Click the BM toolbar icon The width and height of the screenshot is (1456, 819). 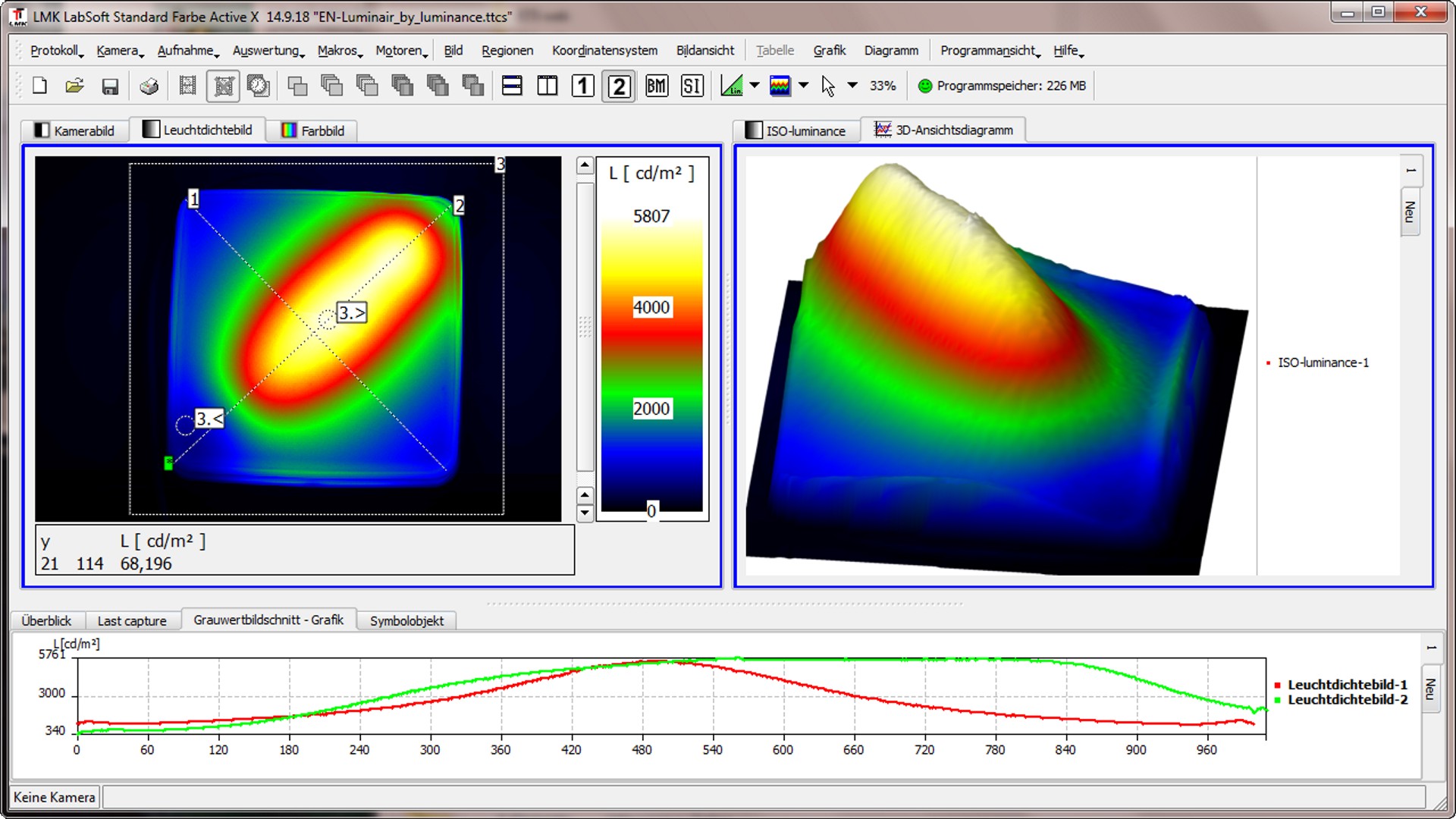point(657,86)
